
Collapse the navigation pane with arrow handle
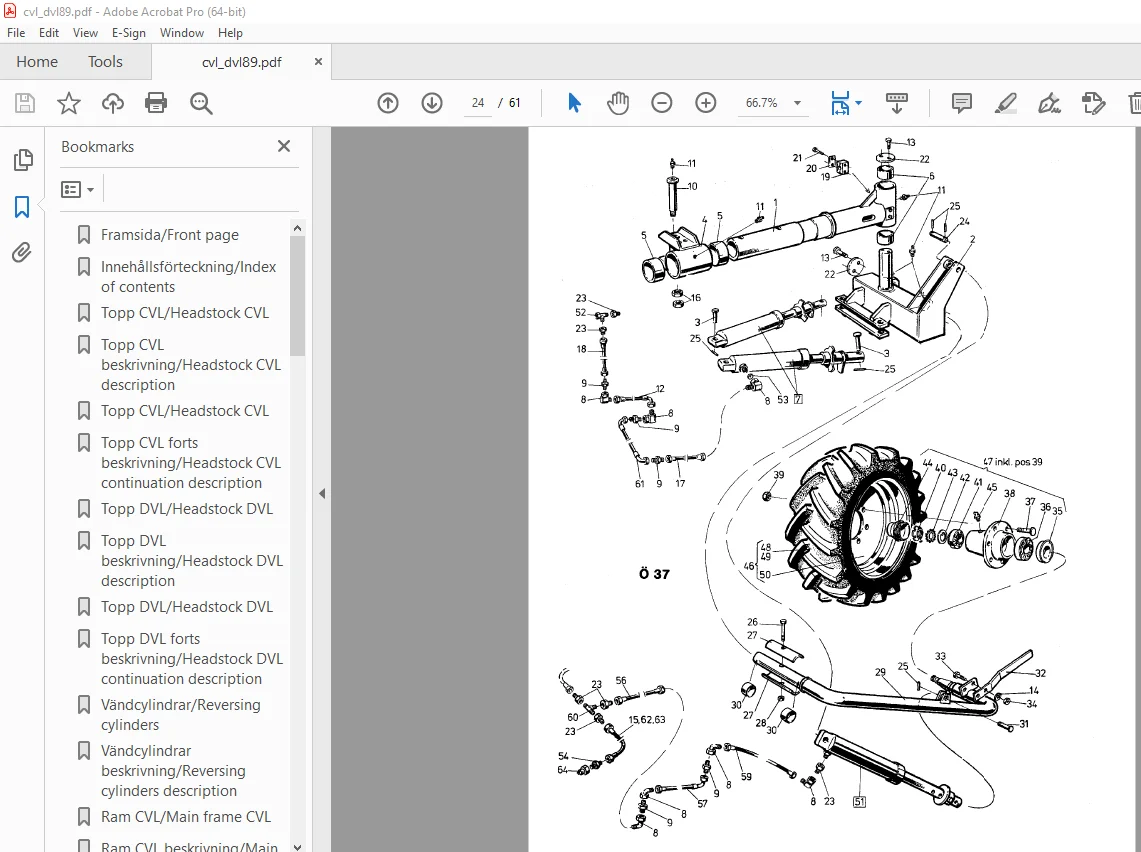322,493
